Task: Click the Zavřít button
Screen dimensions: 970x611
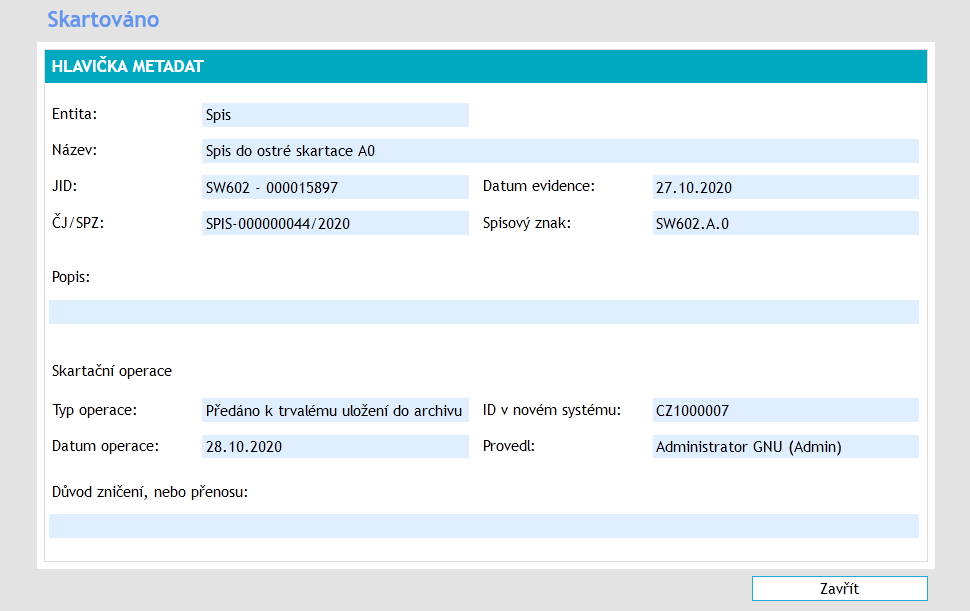Action: (839, 588)
